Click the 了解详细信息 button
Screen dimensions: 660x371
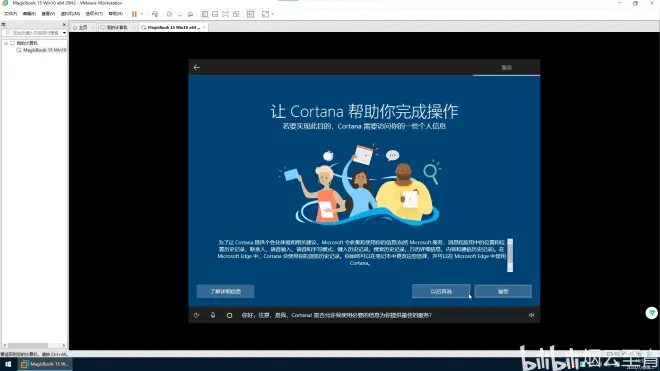click(225, 291)
